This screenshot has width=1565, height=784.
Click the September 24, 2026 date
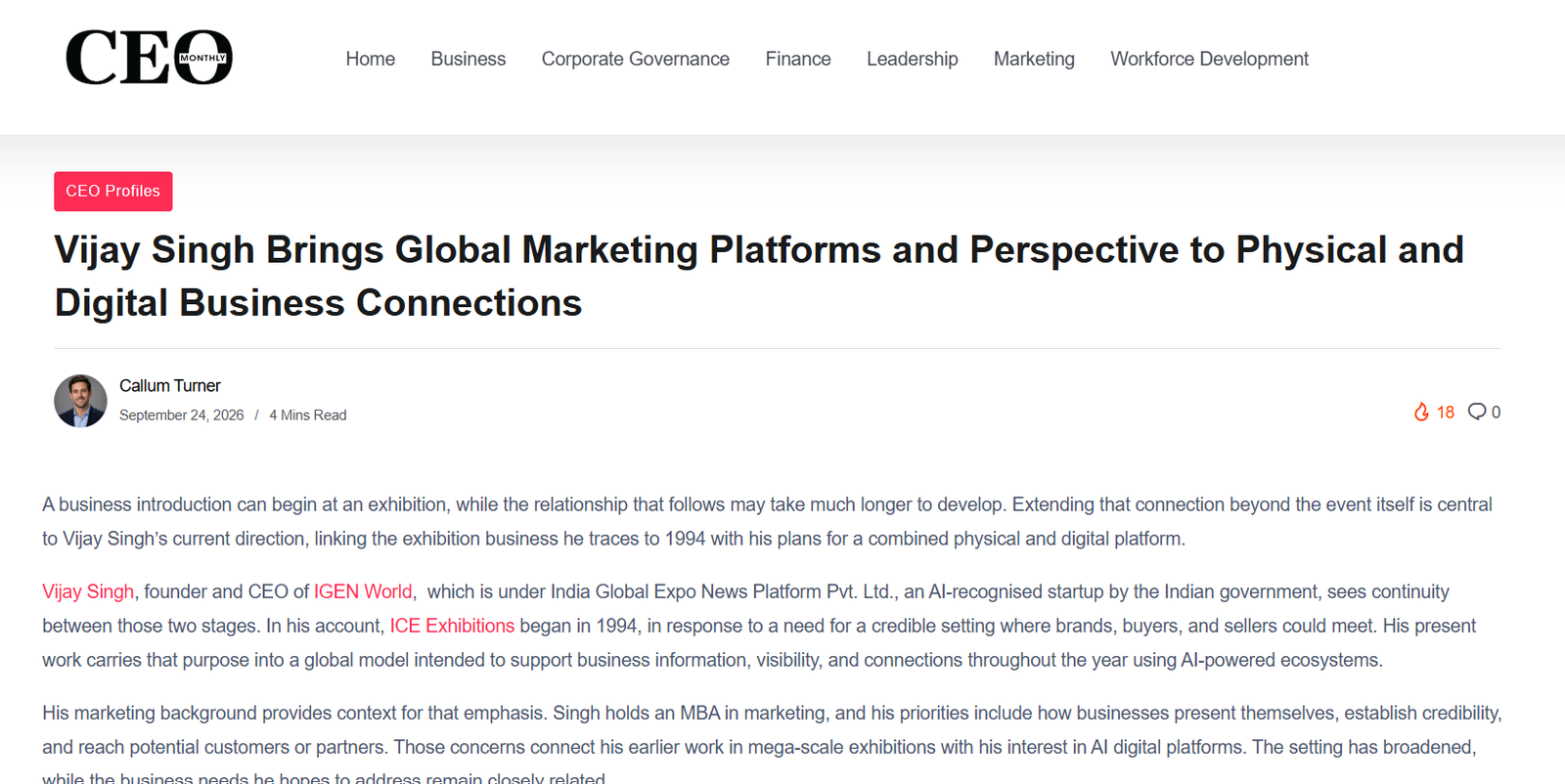pyautogui.click(x=182, y=415)
